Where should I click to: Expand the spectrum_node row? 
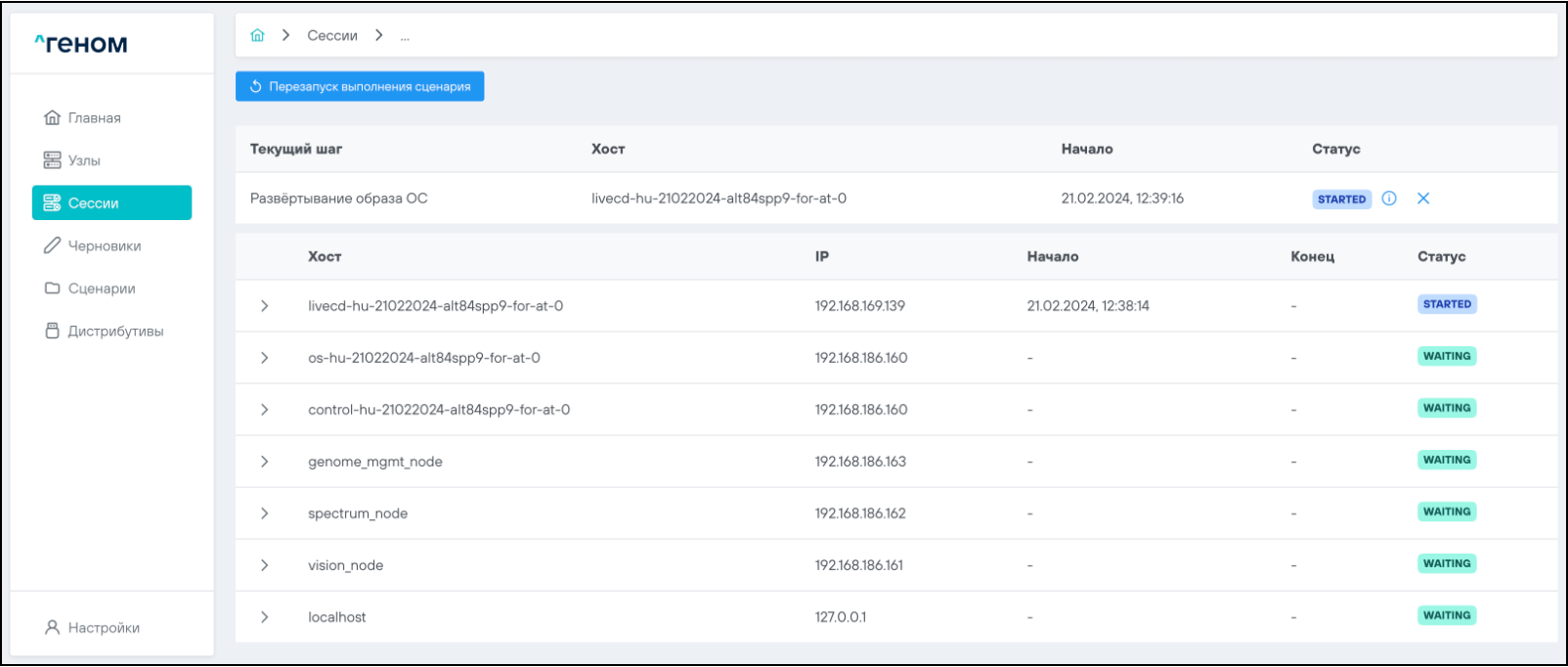(265, 513)
